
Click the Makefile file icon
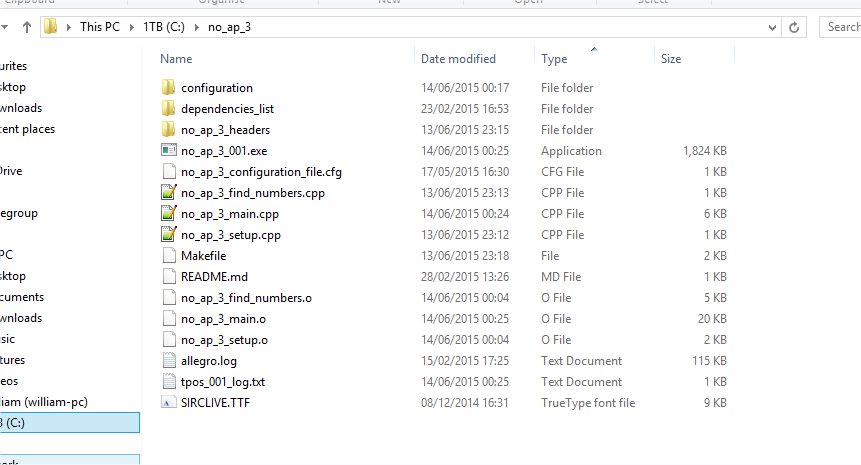pos(168,256)
